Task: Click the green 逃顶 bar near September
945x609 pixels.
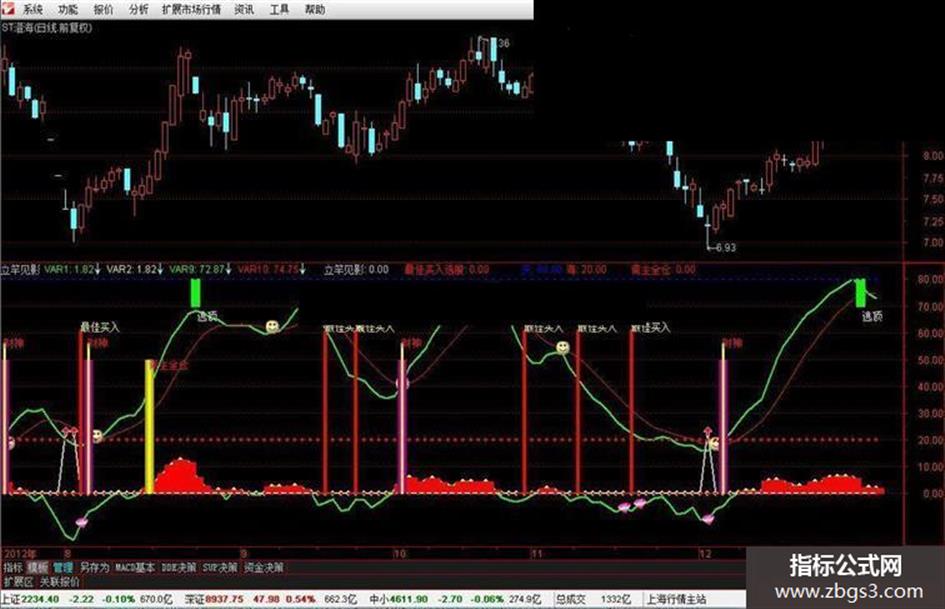Action: click(195, 294)
